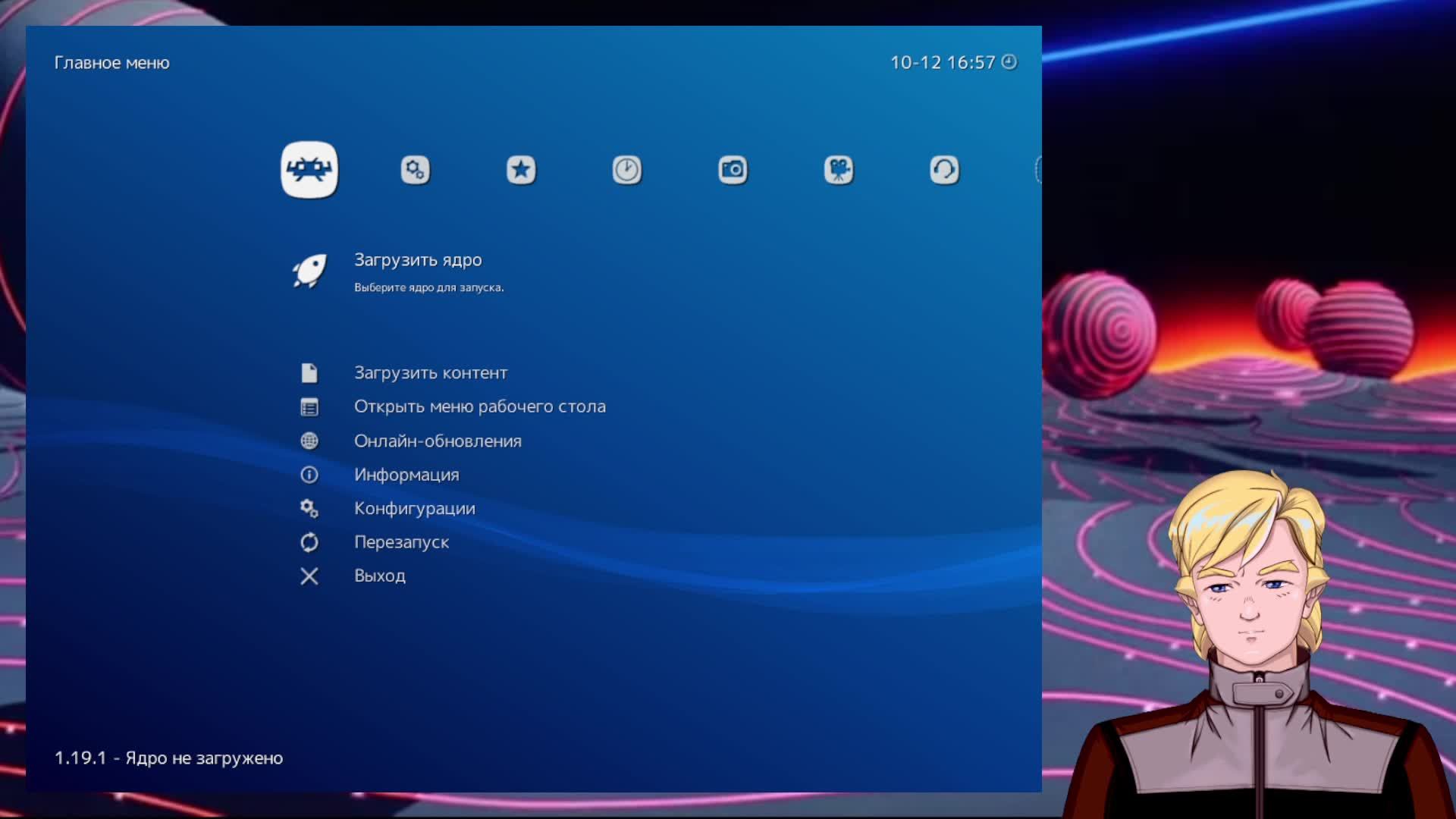Click the rocket icon beside Загрузить ядро

click(309, 271)
